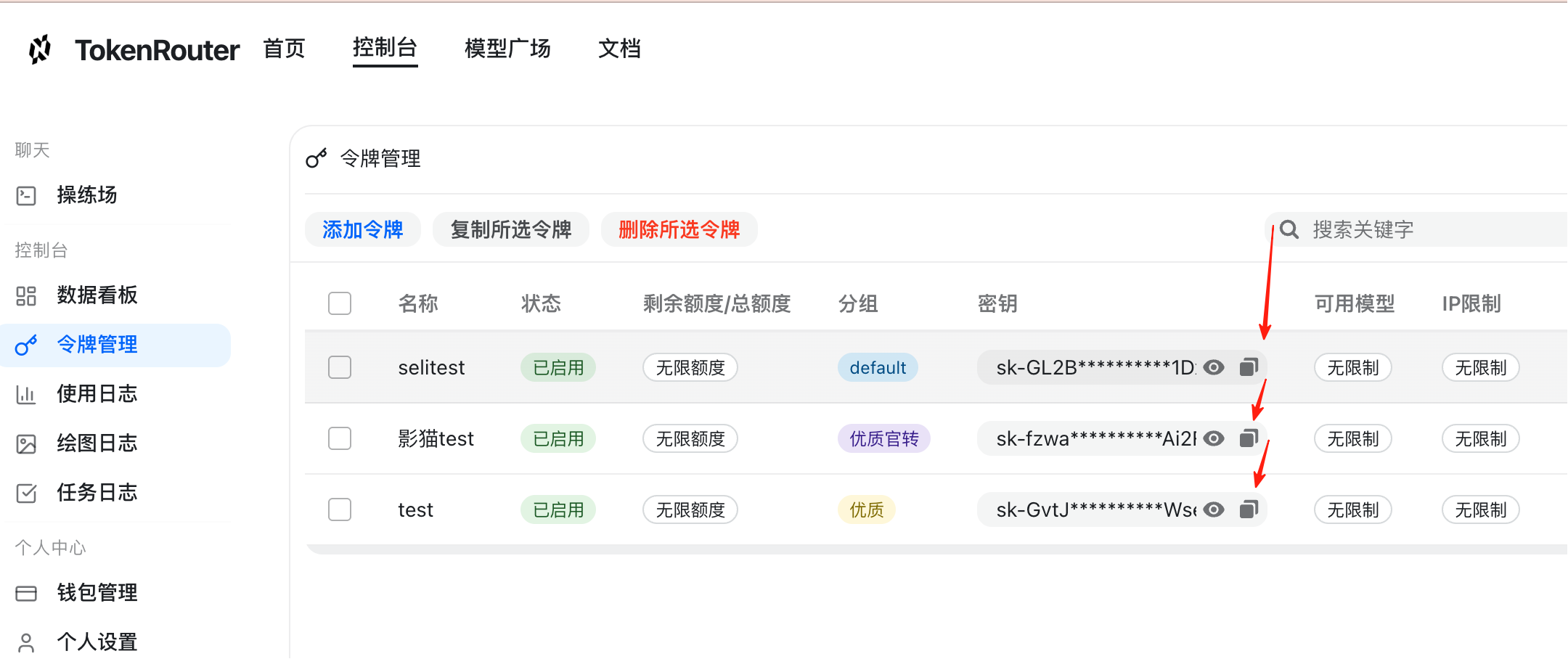
Task: Click the 钱包管理 card icon
Action: 26,593
